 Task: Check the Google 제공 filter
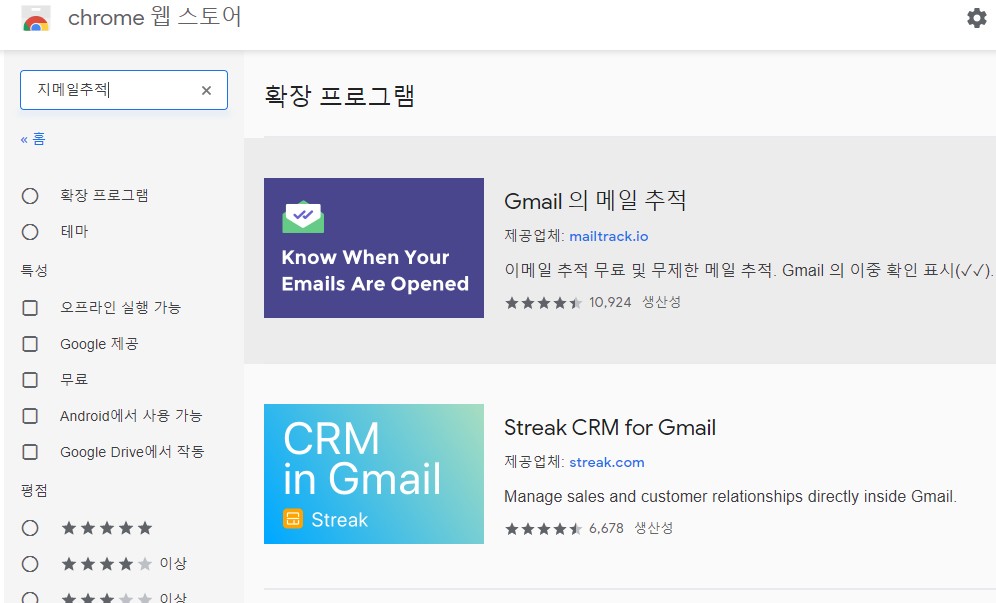pyautogui.click(x=30, y=344)
